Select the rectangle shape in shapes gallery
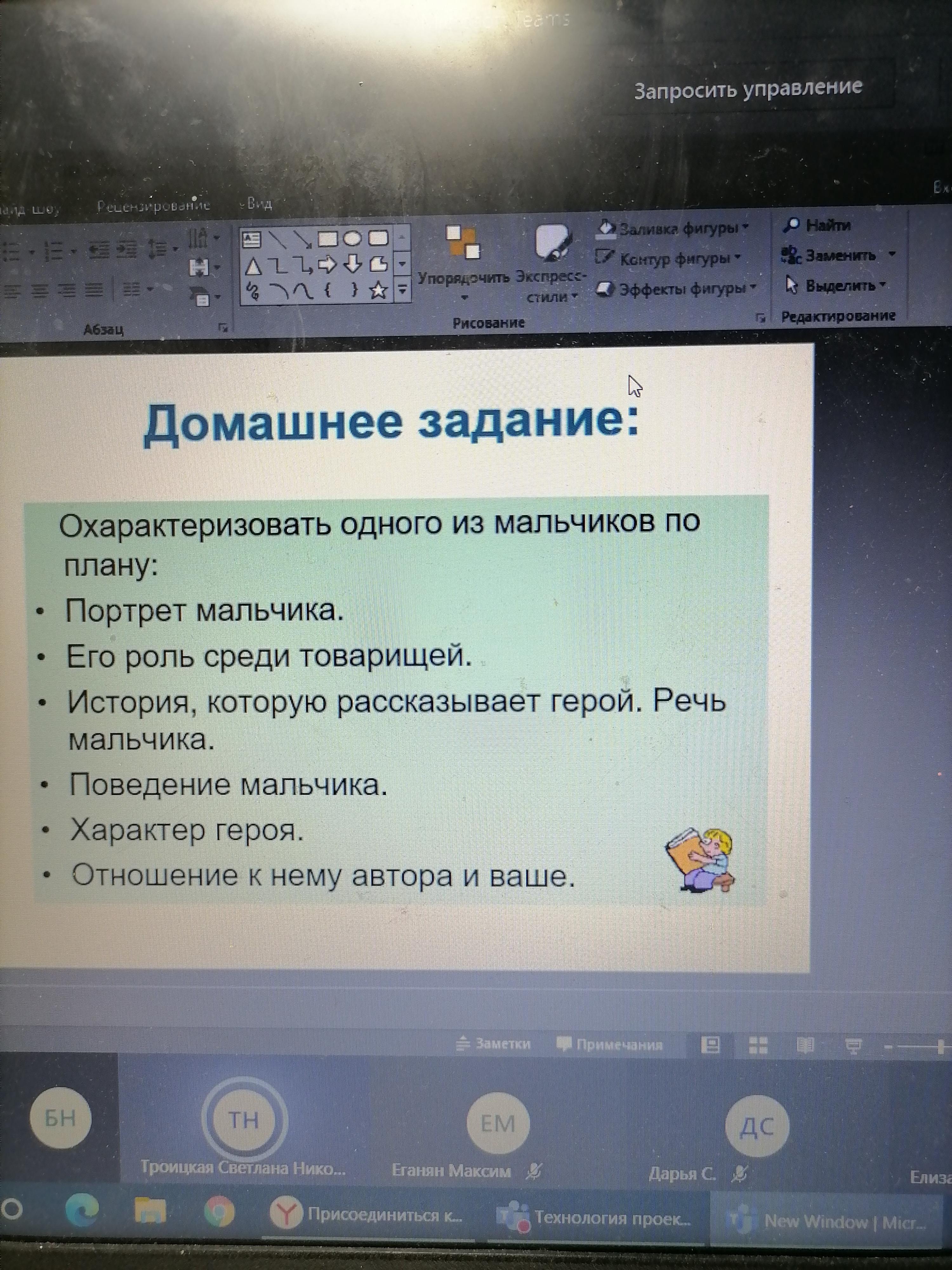 328,238
